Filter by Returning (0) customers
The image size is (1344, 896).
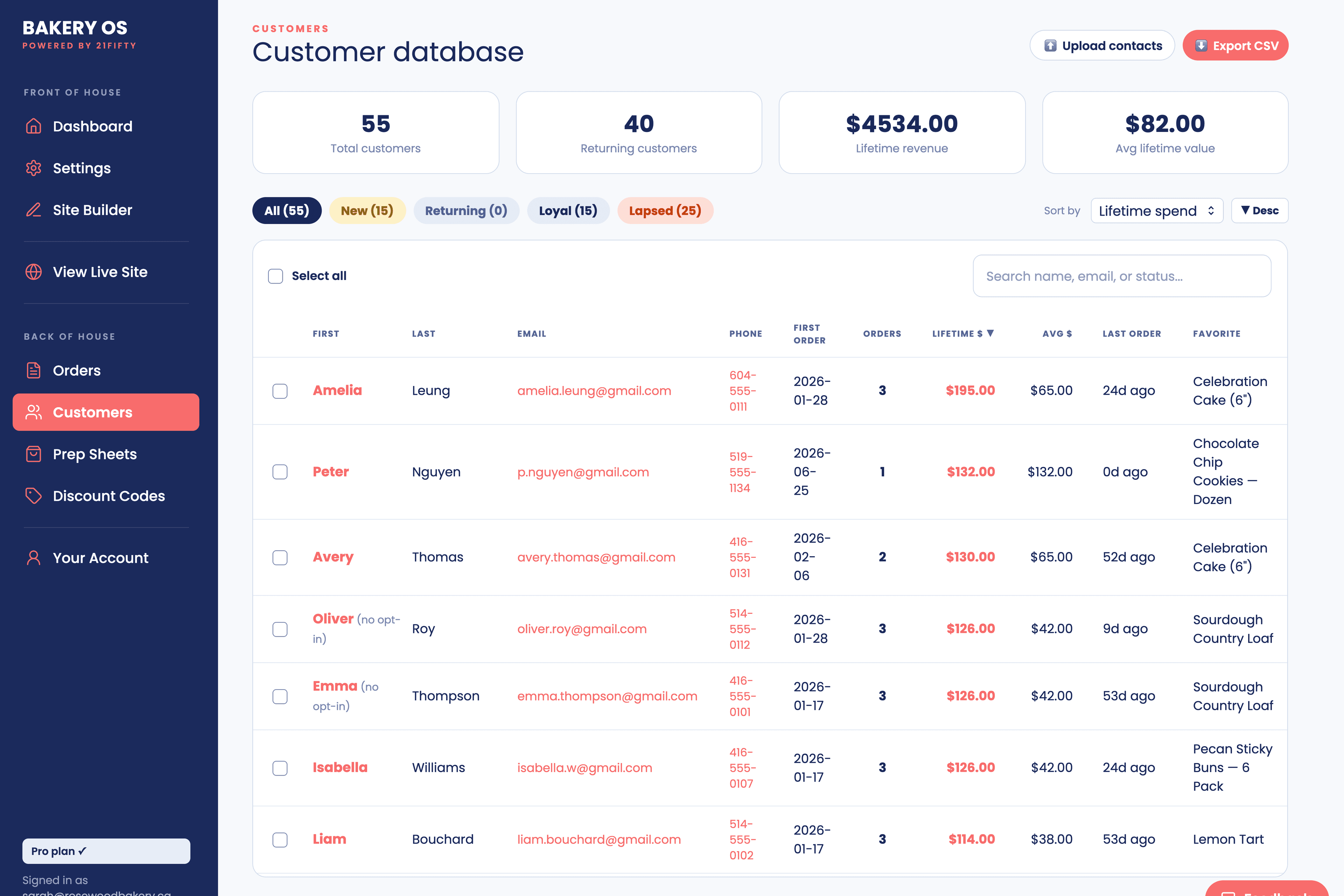466,211
